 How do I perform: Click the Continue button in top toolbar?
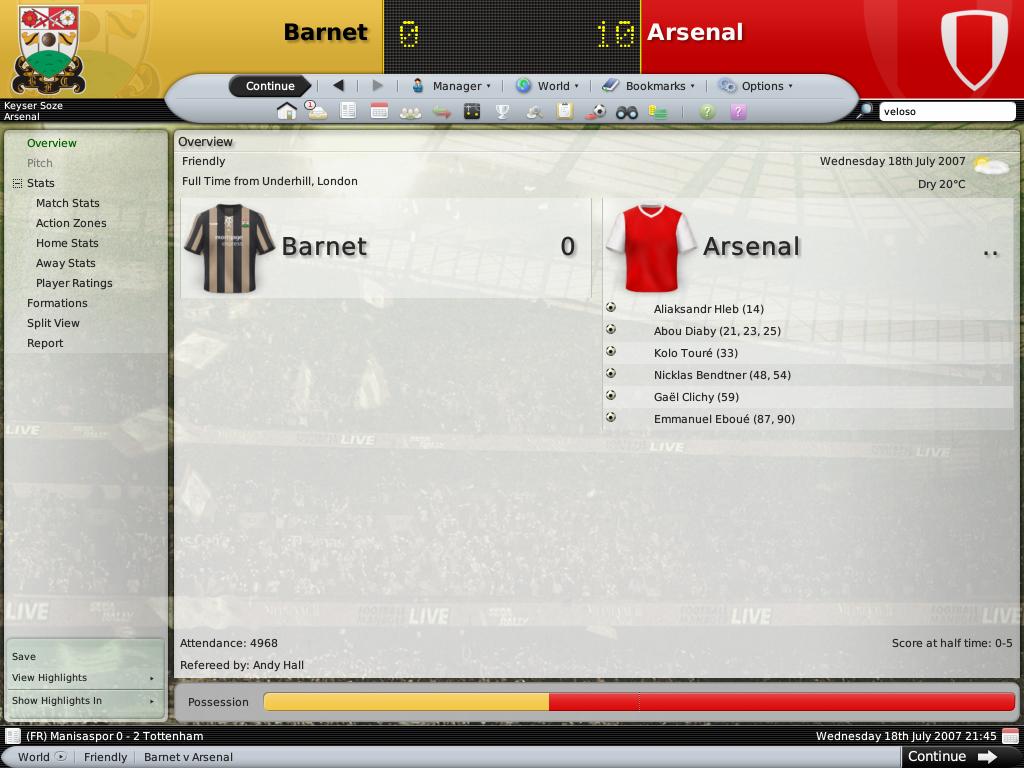coord(270,86)
